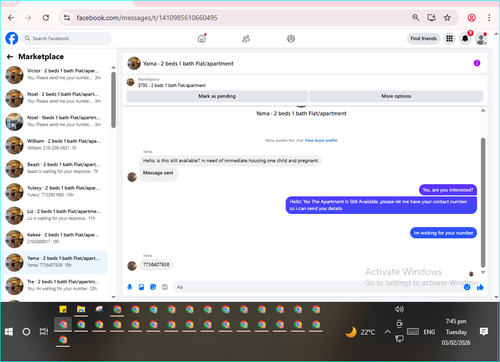Open Liz conversation
The image size is (500, 362).
point(55,215)
